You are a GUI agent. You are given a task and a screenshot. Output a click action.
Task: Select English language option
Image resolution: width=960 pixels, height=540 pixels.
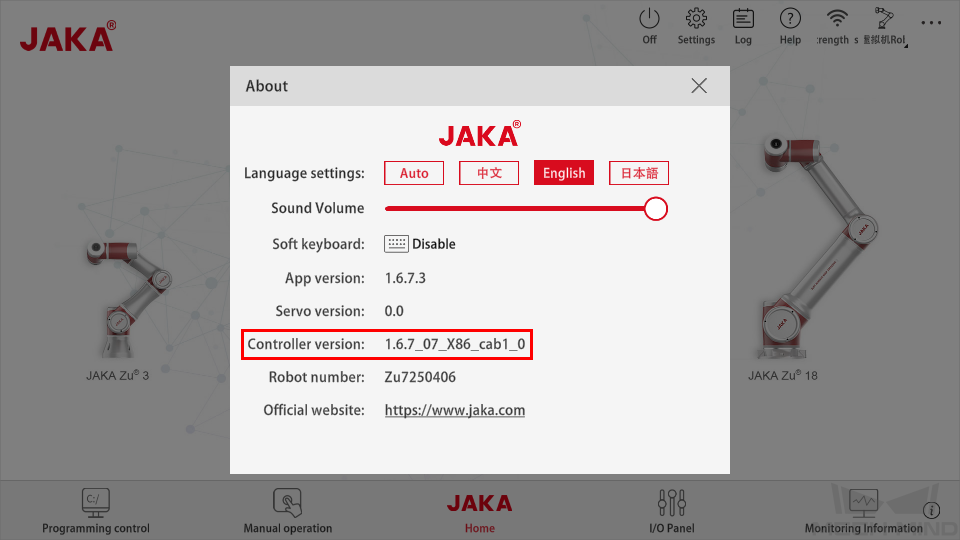tap(564, 173)
